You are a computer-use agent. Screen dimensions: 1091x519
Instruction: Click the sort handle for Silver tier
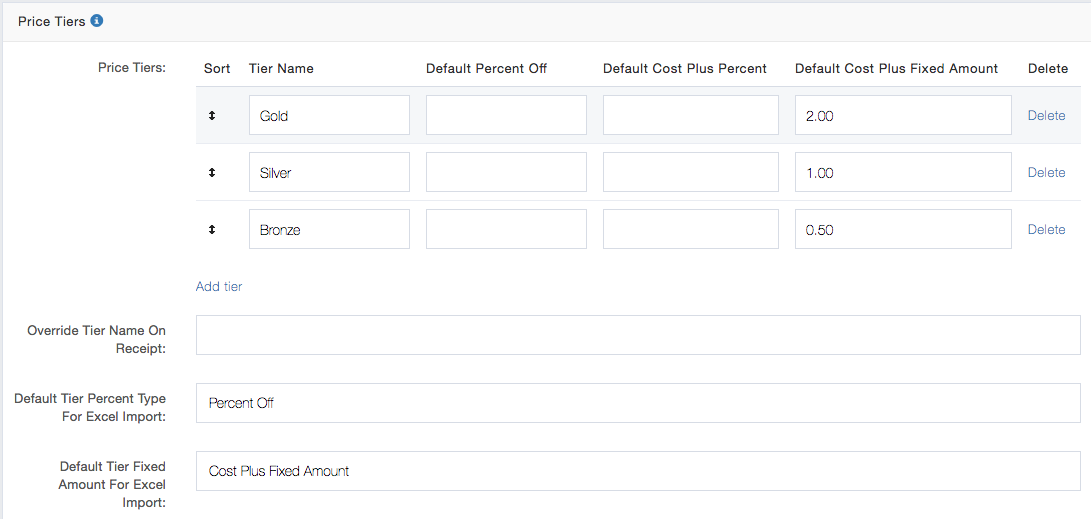pos(212,173)
